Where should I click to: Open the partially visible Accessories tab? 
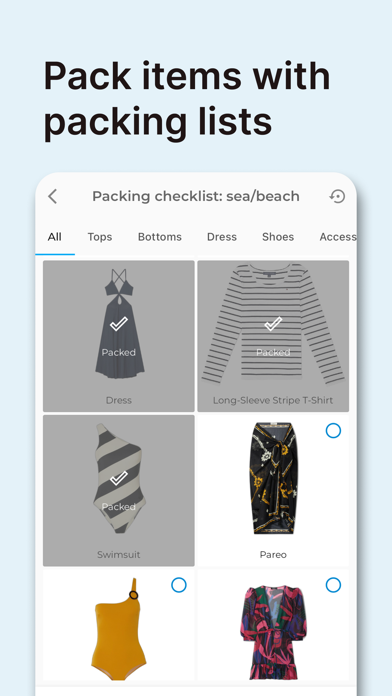338,237
